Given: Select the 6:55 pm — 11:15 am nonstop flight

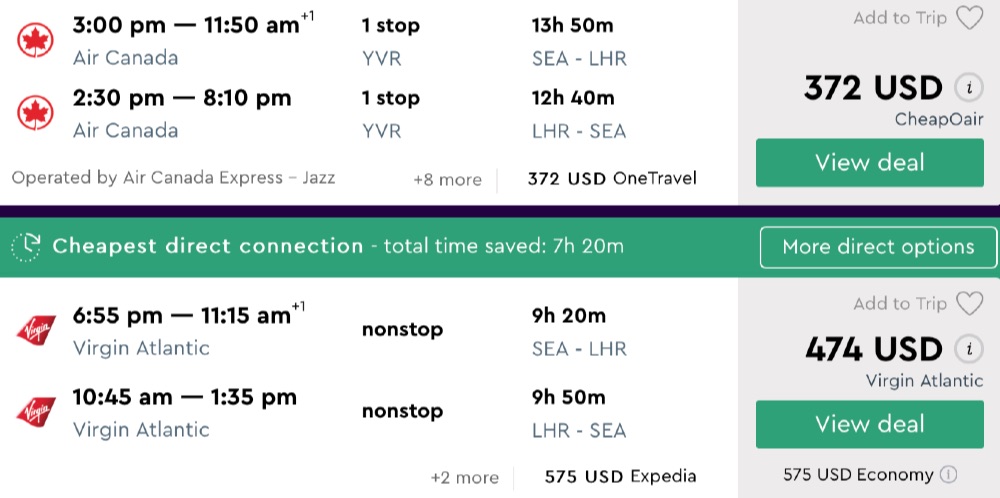Looking at the screenshot, I should 185,316.
